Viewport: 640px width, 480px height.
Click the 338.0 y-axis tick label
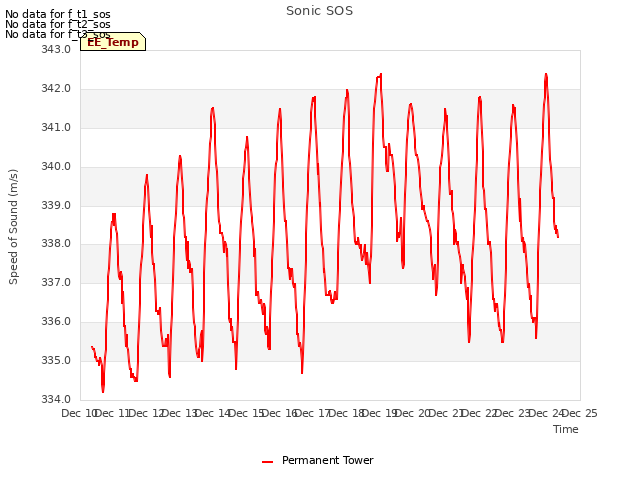[x=56, y=244]
